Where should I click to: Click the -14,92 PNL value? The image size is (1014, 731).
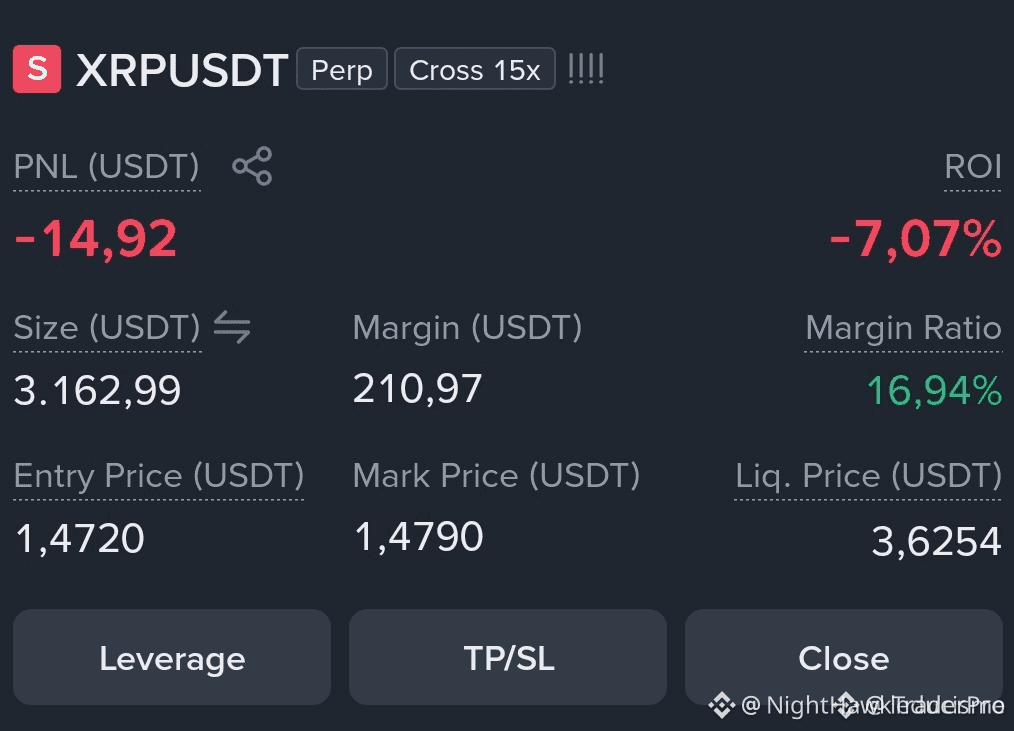(95, 239)
